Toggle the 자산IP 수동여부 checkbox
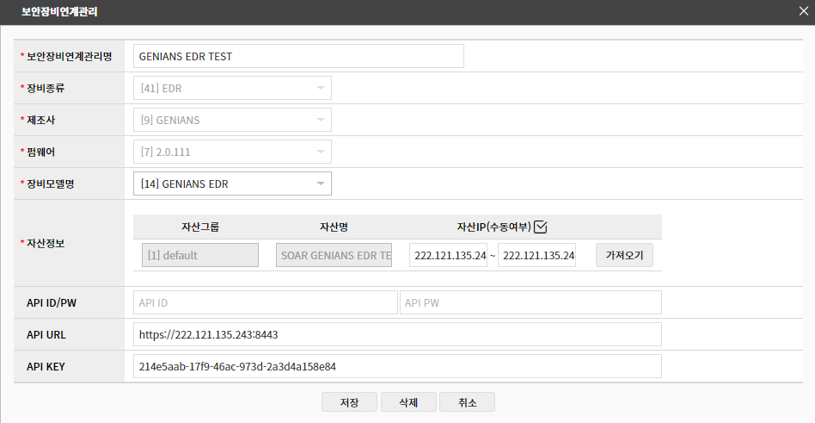This screenshot has height=423, width=815. (x=541, y=226)
